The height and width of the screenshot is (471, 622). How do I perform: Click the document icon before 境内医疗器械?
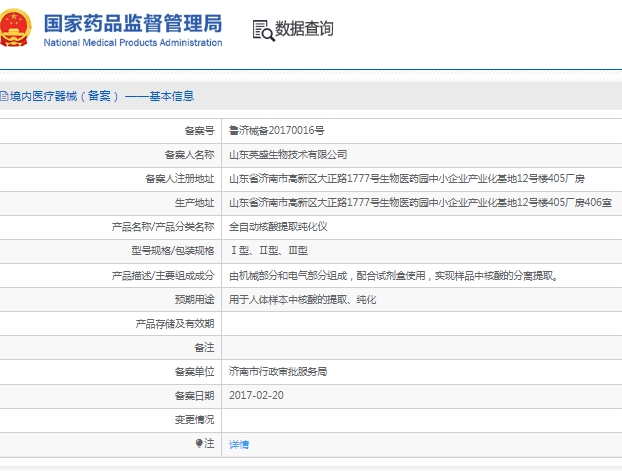4,96
